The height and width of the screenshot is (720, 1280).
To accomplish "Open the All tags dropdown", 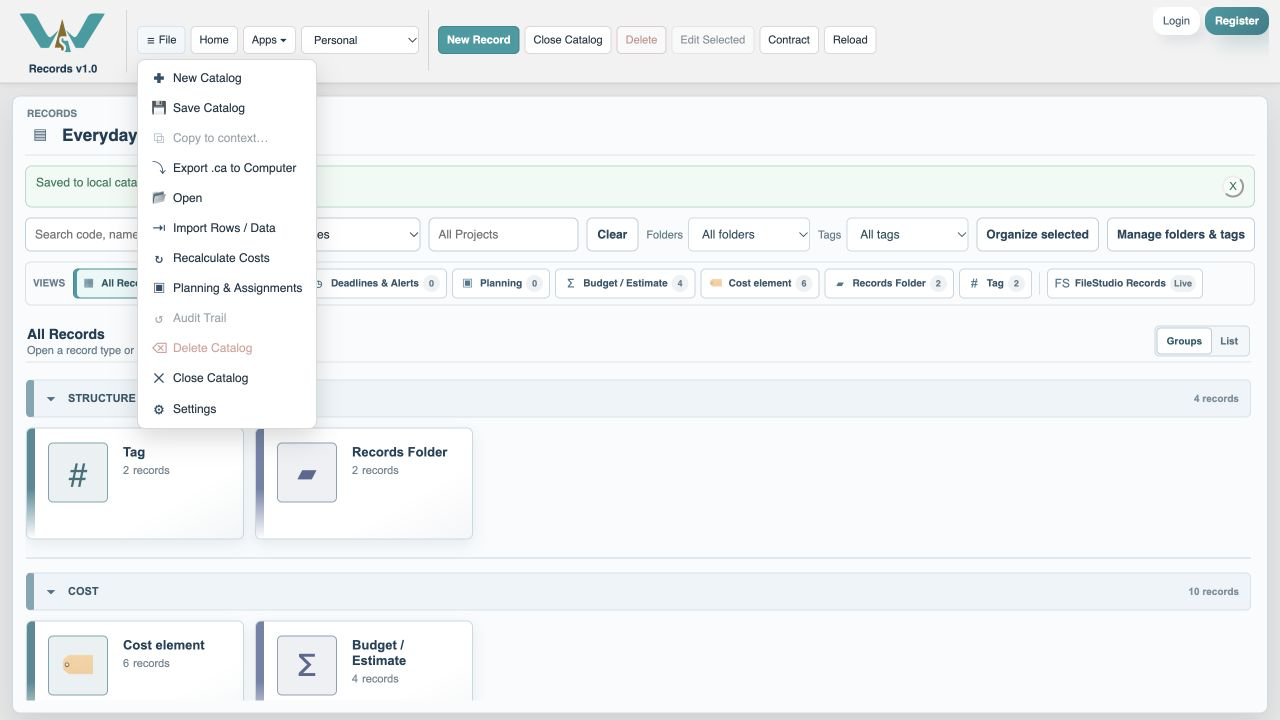I will coord(907,234).
